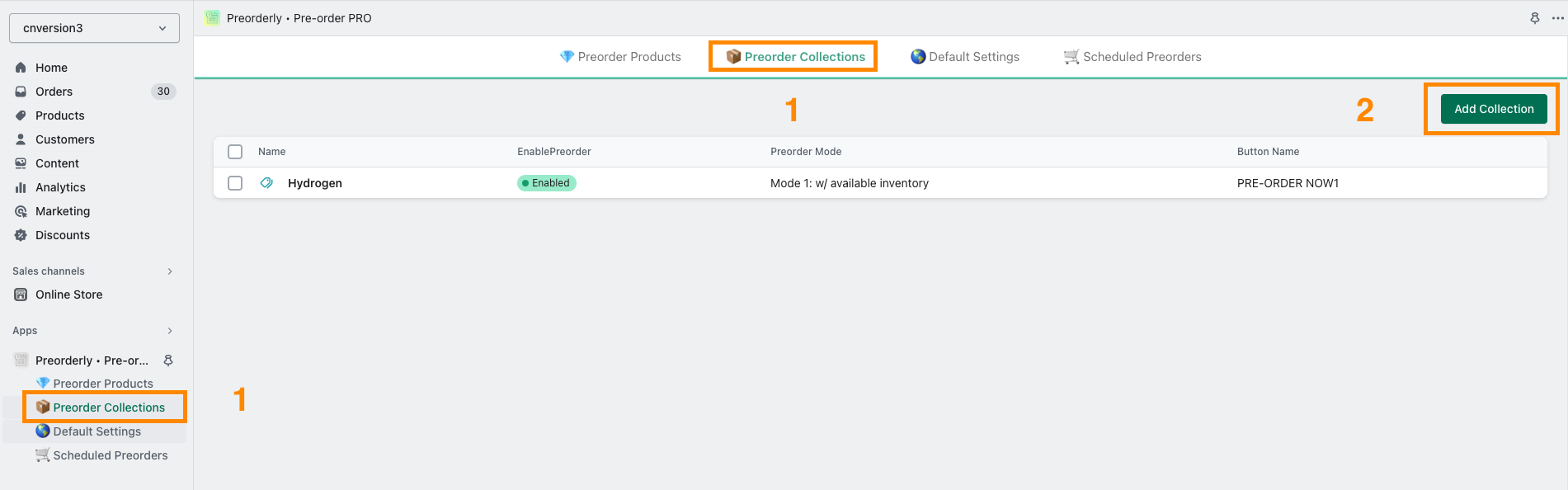
Task: Open Preorder Products in sidebar
Action: (102, 384)
